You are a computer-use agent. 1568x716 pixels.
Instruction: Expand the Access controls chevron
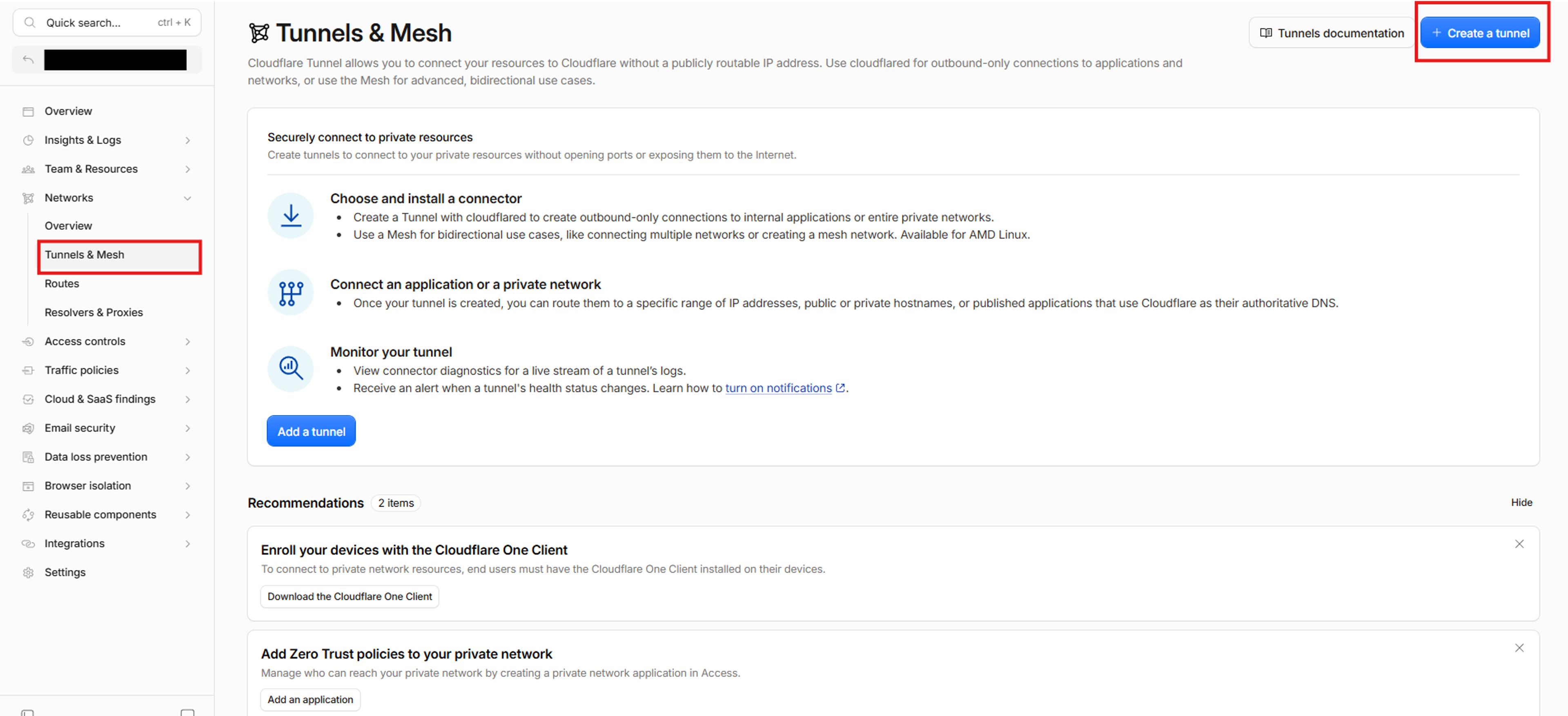click(x=187, y=342)
